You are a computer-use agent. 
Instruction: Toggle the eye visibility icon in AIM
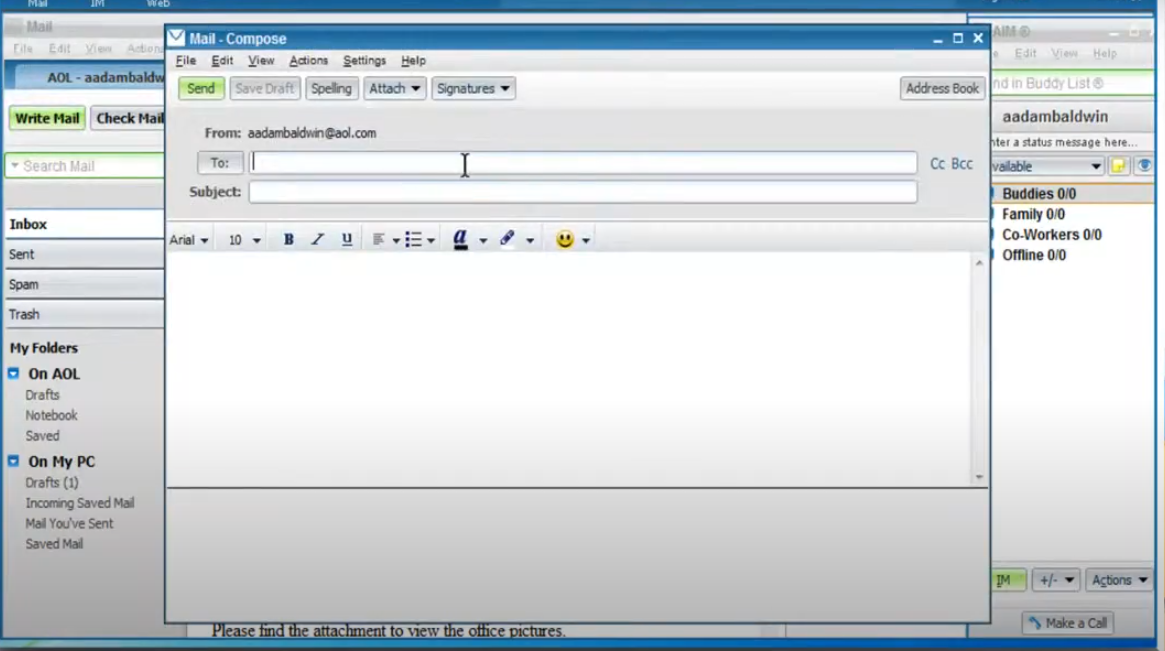(1144, 166)
